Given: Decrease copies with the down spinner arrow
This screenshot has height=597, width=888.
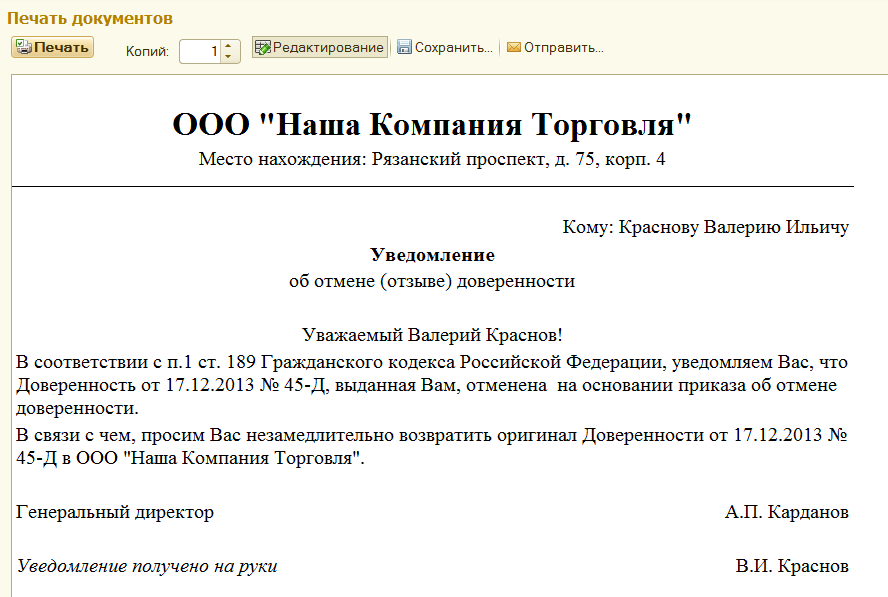Looking at the screenshot, I should 228,57.
